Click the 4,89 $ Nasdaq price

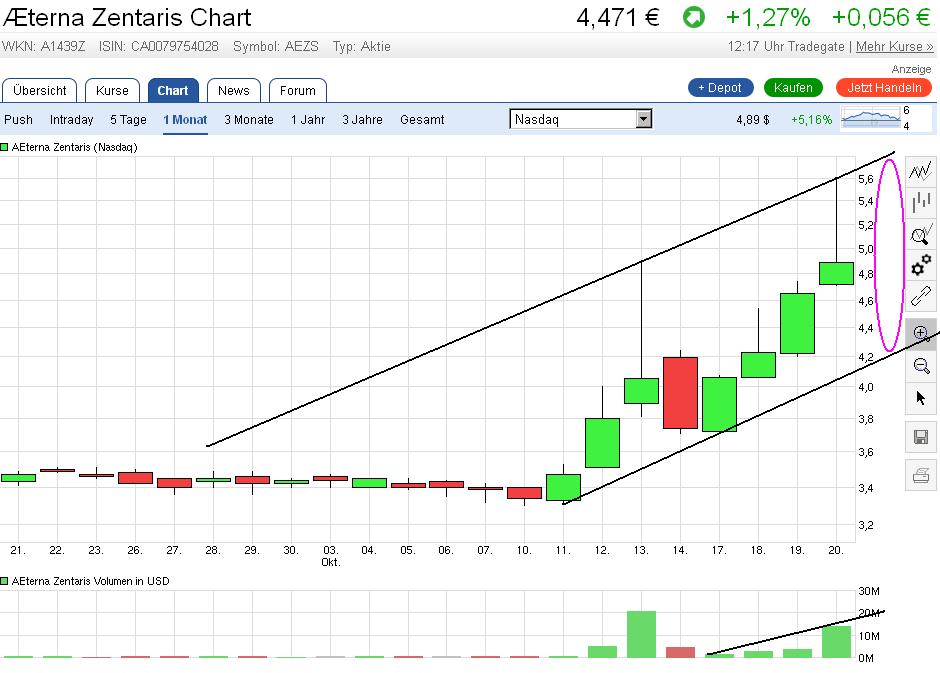click(753, 120)
